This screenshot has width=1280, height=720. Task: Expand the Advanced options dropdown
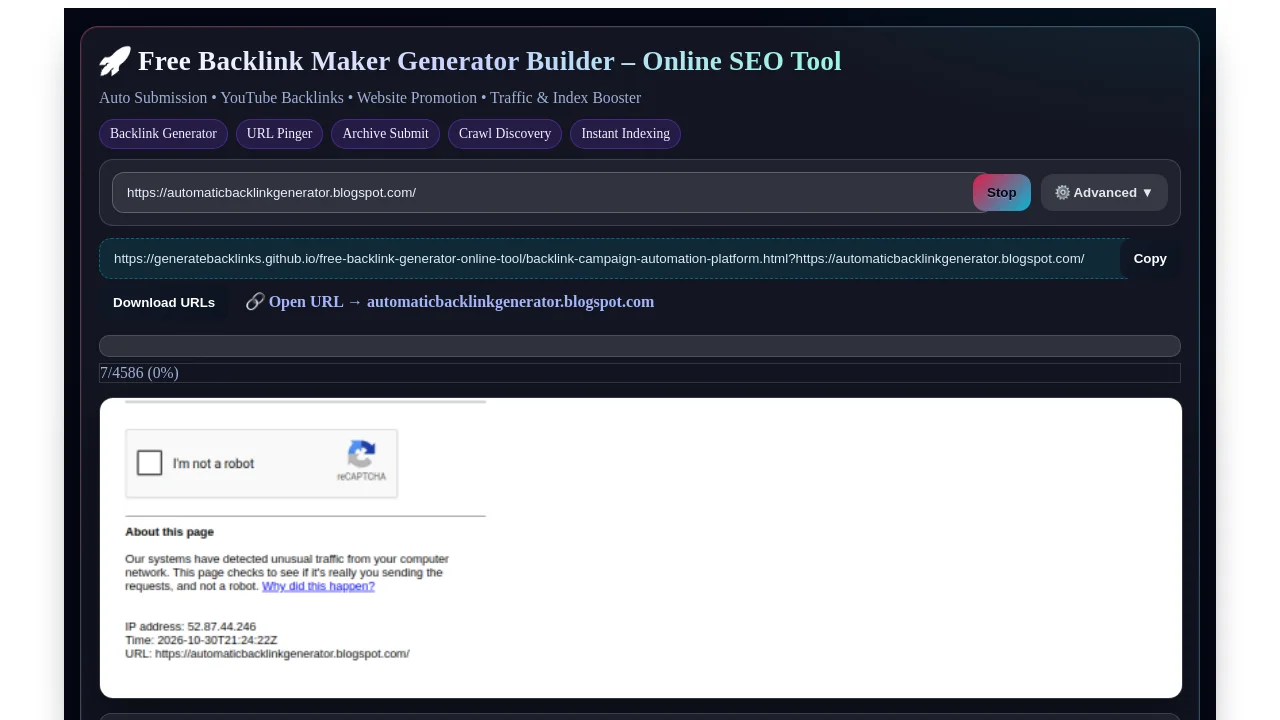pos(1104,193)
